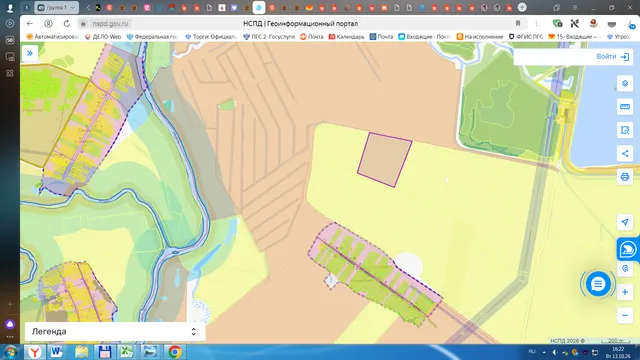640x360 pixels.
Task: Switch to the active NSPD tab
Action: pyautogui.click(x=259, y=7)
